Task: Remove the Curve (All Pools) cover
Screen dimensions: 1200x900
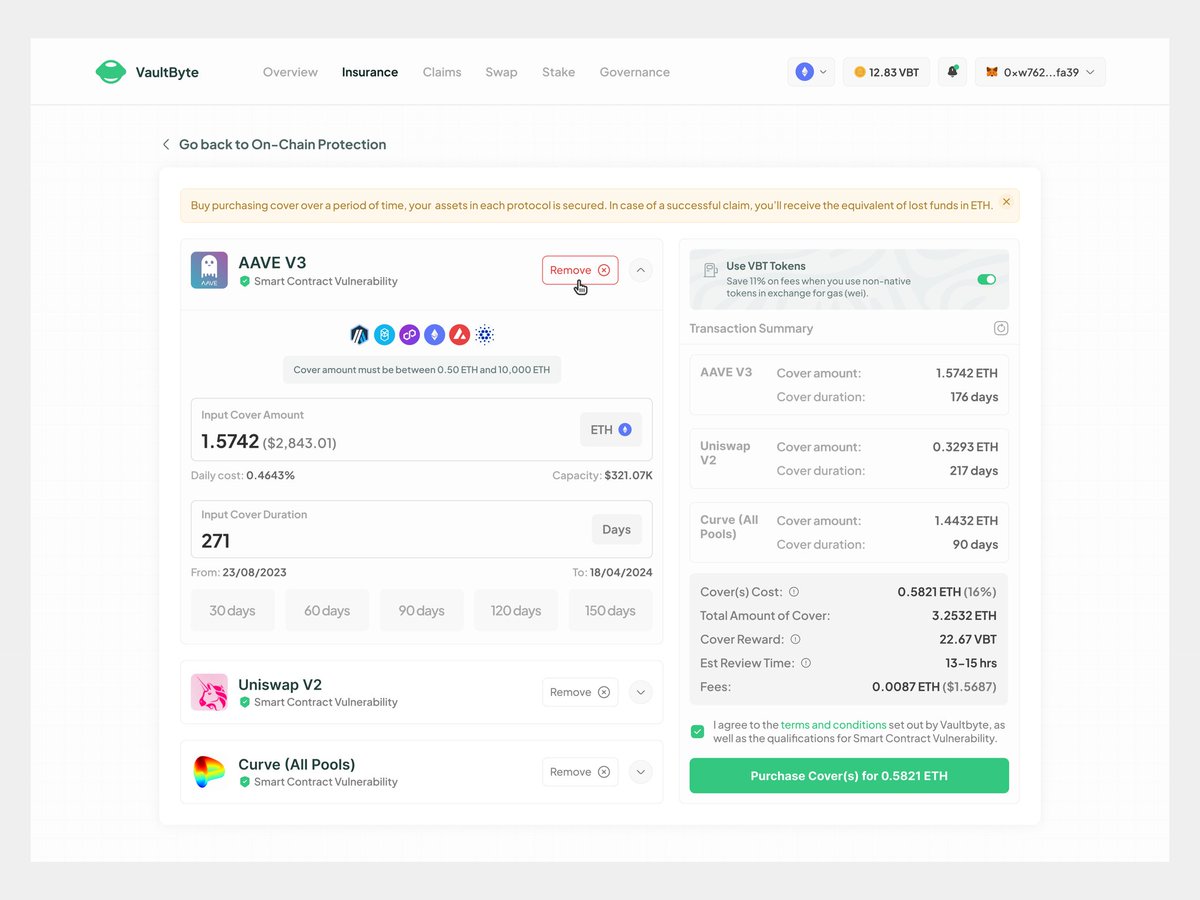Action: pos(580,772)
